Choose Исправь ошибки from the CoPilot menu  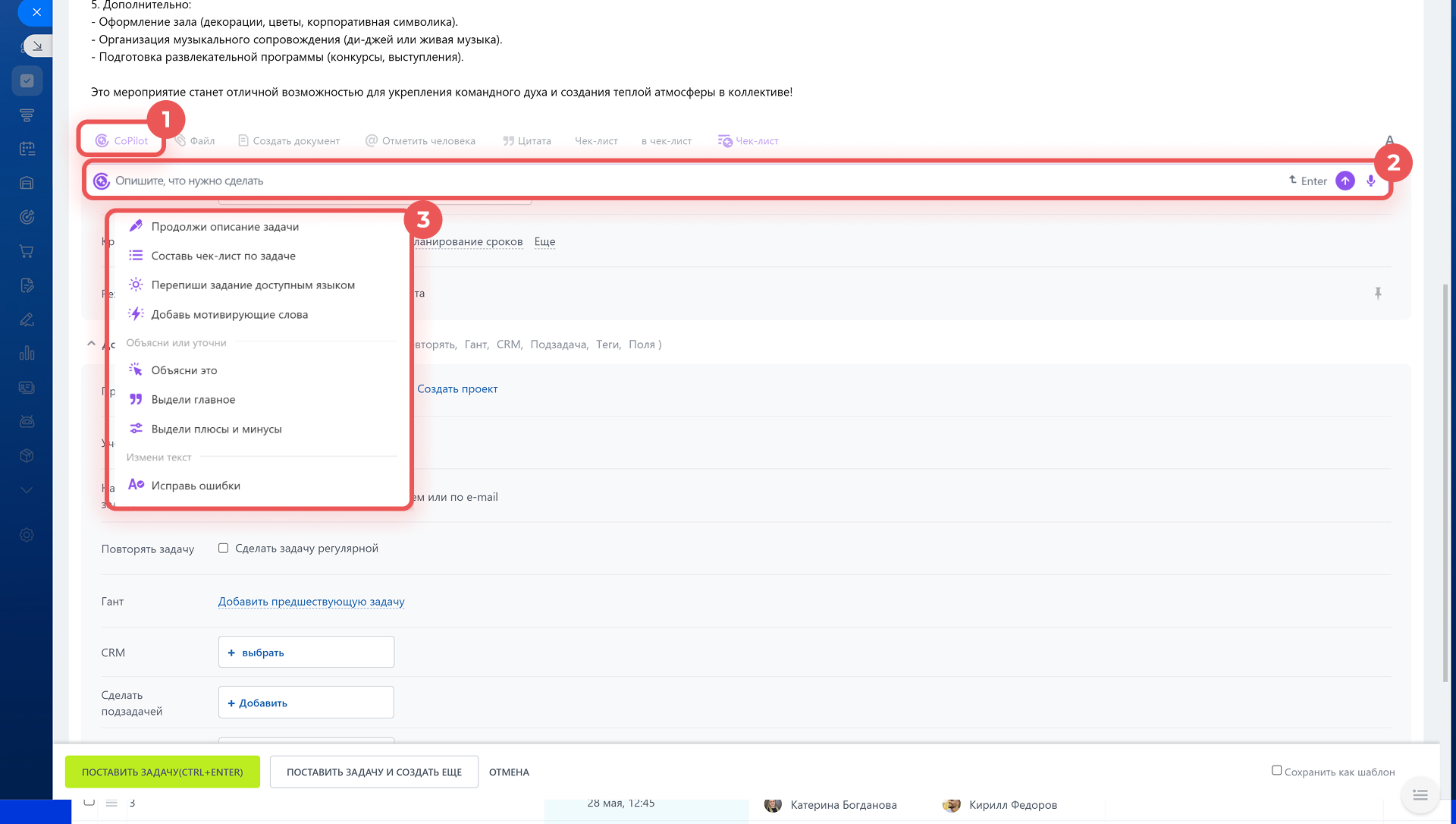(195, 486)
